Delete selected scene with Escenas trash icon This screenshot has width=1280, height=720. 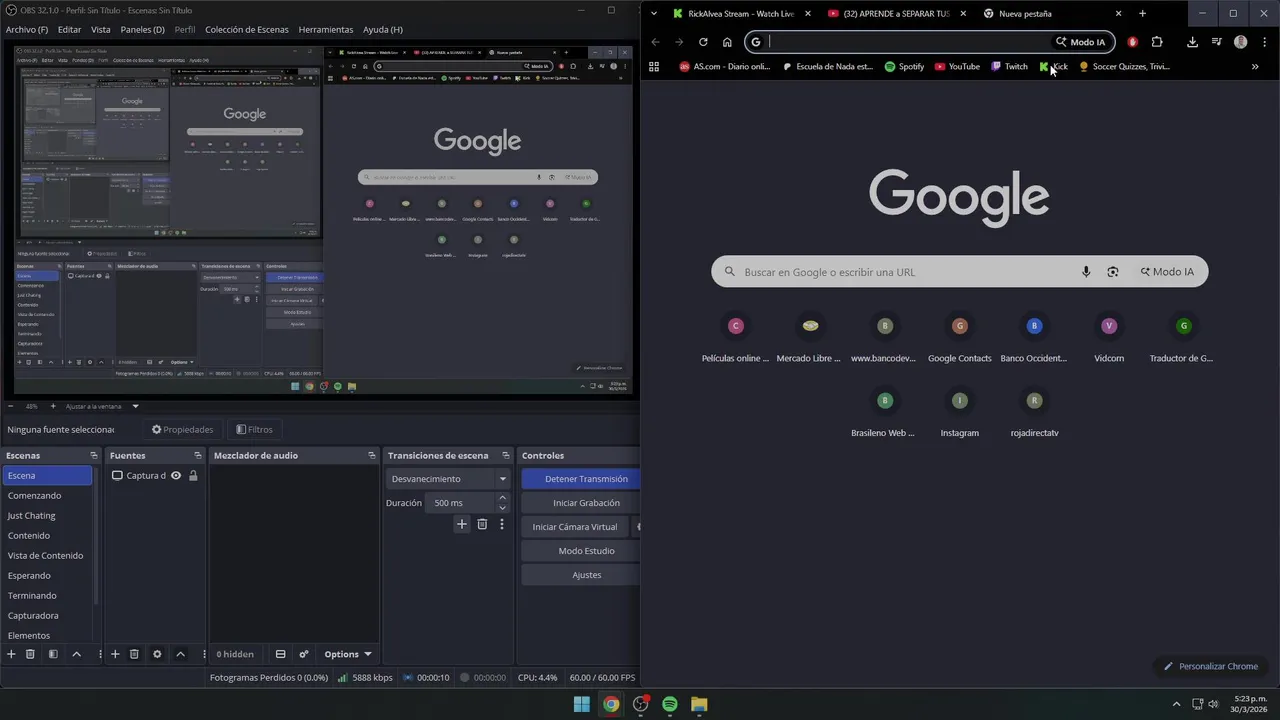[31, 654]
